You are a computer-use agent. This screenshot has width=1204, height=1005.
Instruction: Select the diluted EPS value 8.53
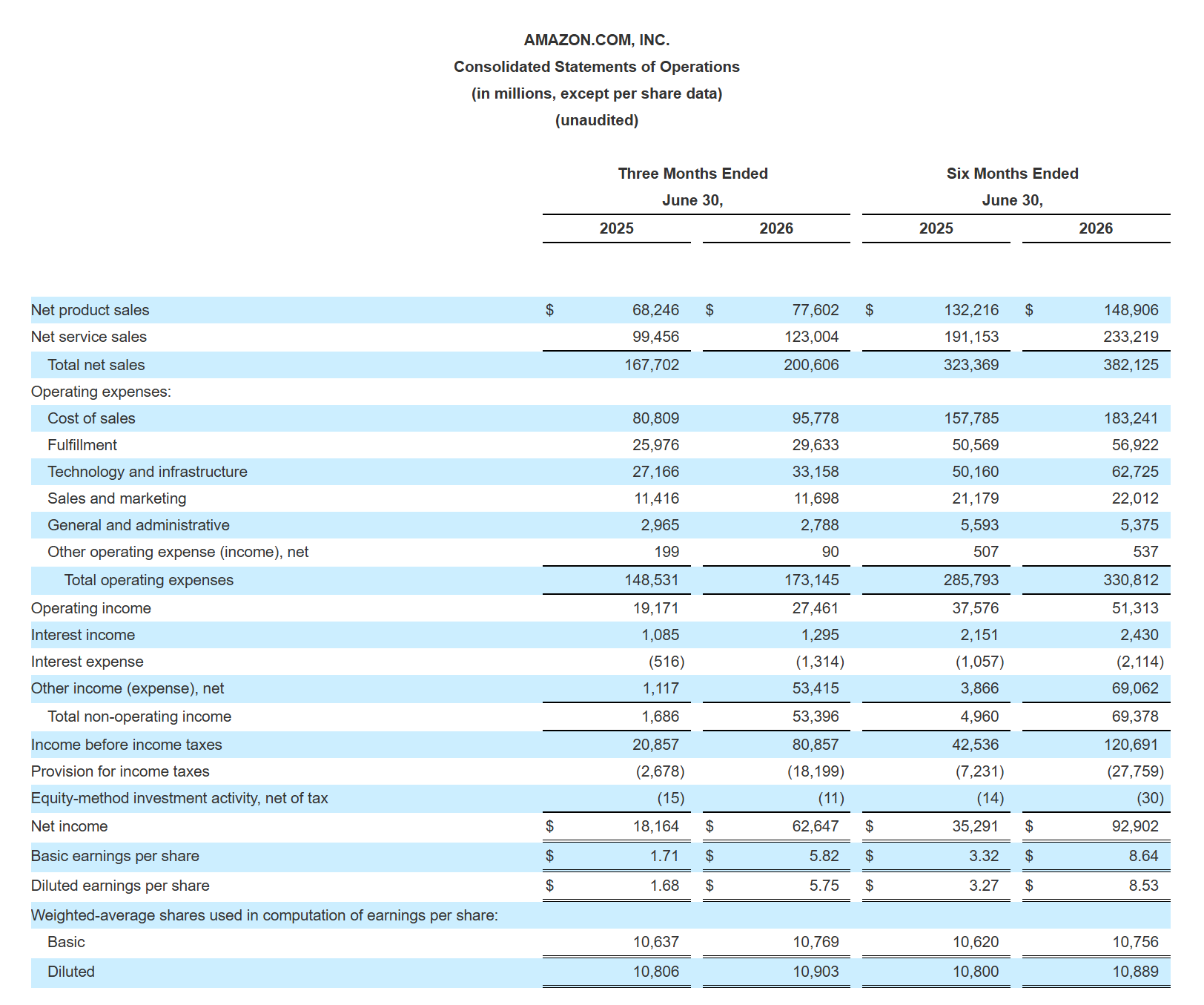pos(1144,886)
